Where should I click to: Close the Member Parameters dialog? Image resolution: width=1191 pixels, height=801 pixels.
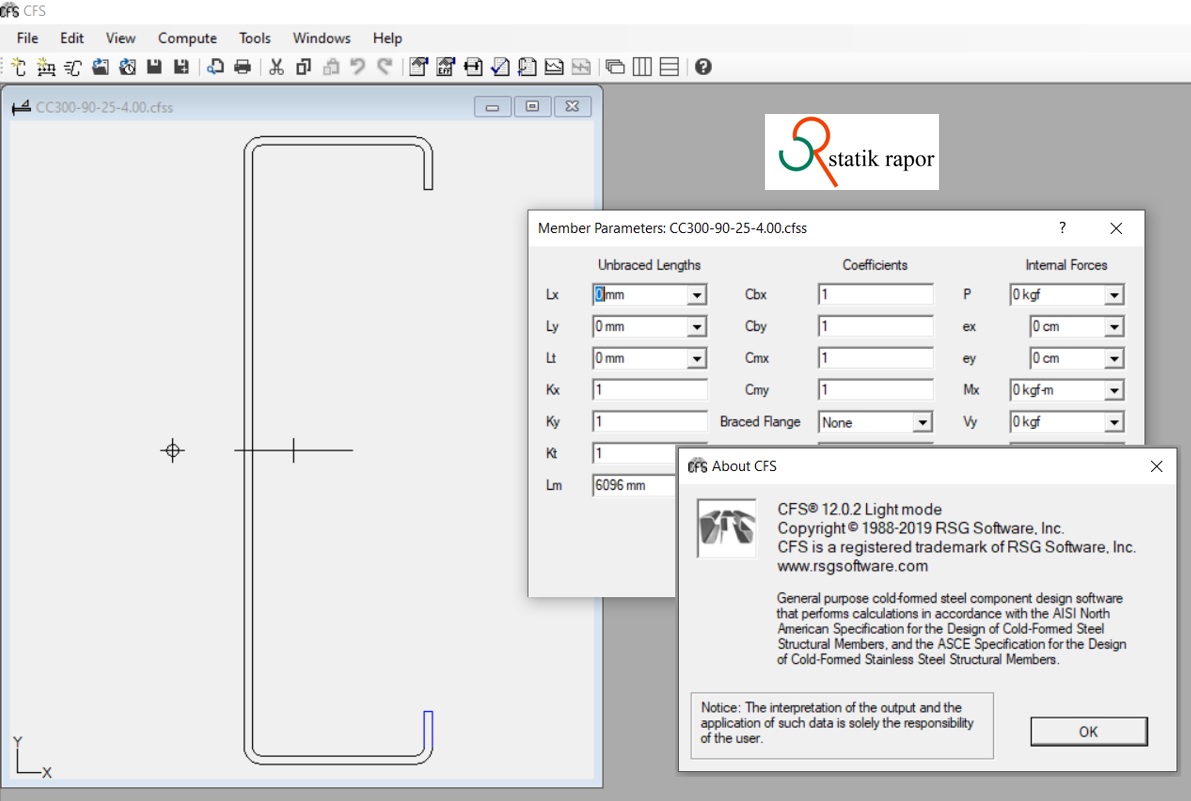coord(1116,228)
